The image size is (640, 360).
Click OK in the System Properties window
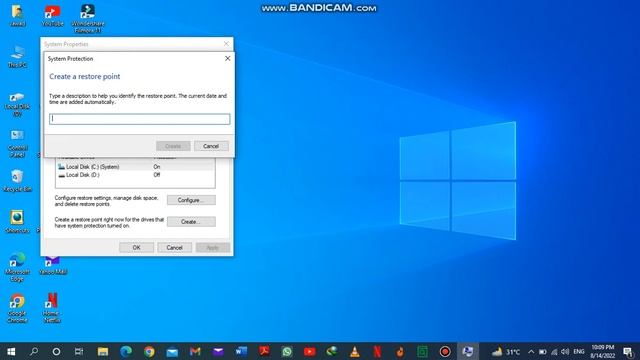click(x=136, y=247)
